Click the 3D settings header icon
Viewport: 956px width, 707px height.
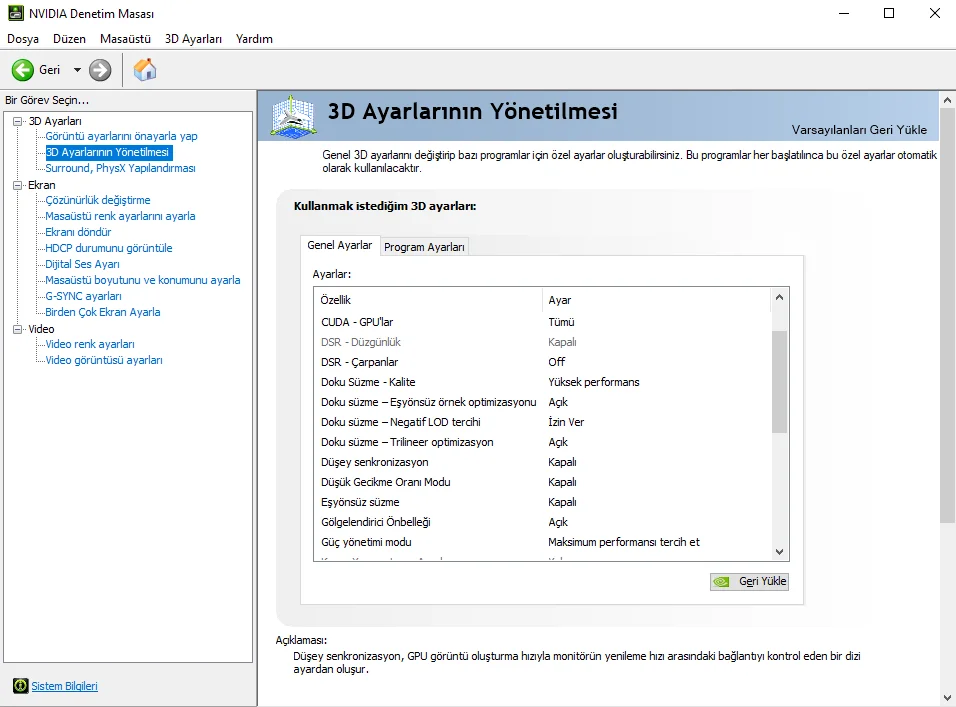point(293,116)
